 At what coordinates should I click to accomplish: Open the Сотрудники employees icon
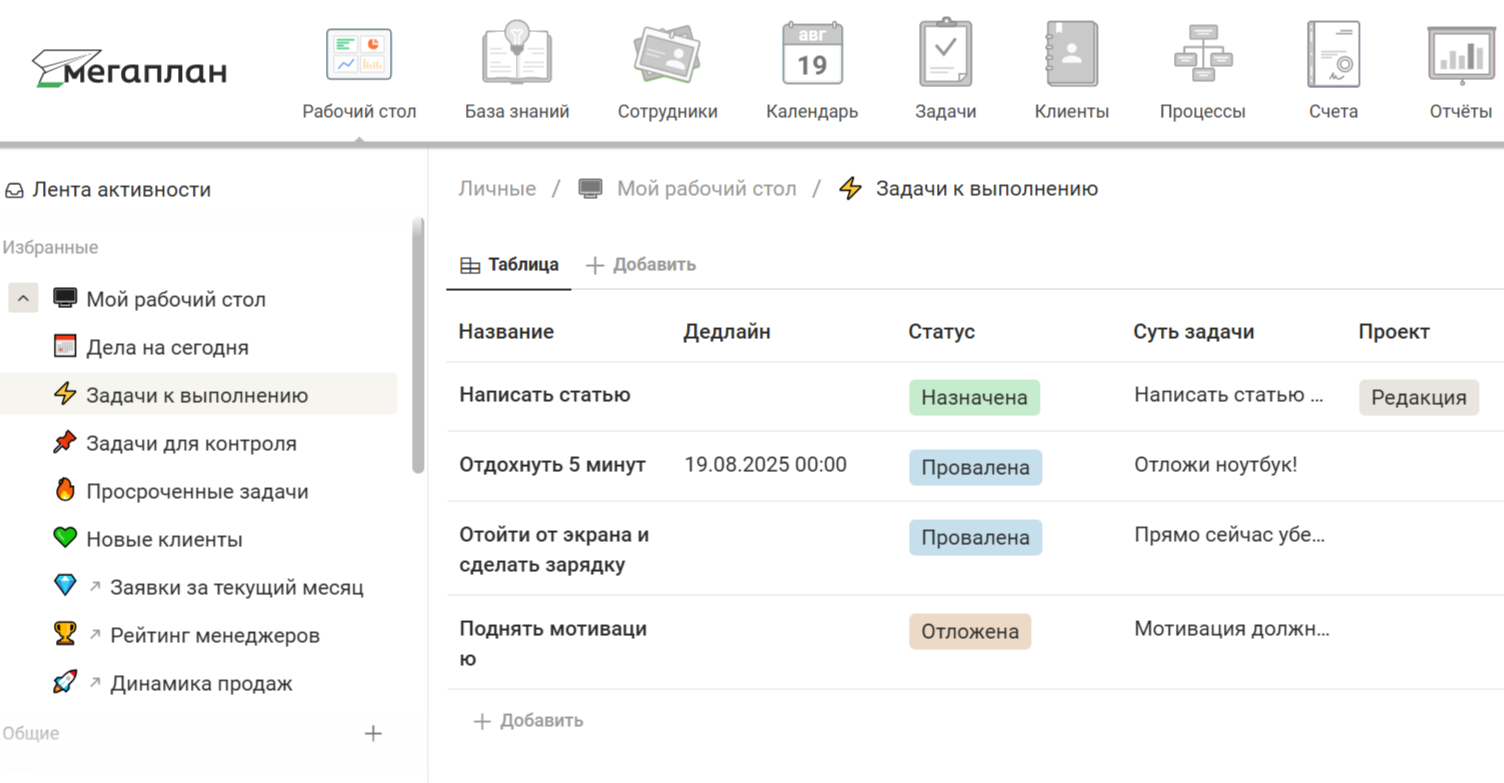pyautogui.click(x=667, y=56)
